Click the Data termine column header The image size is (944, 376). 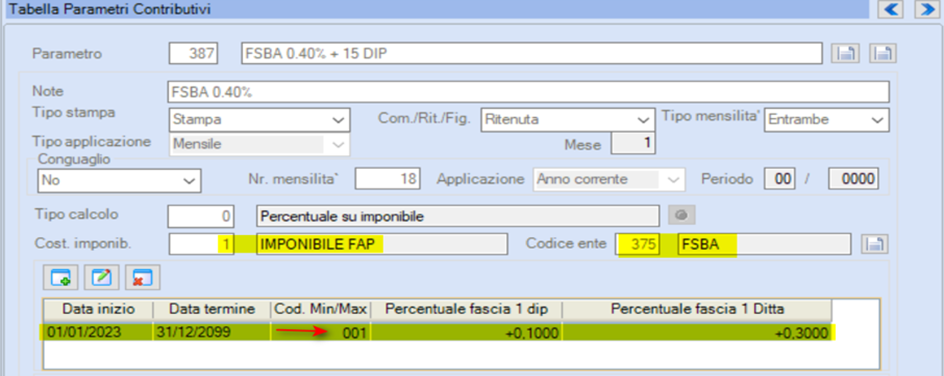pyautogui.click(x=212, y=309)
